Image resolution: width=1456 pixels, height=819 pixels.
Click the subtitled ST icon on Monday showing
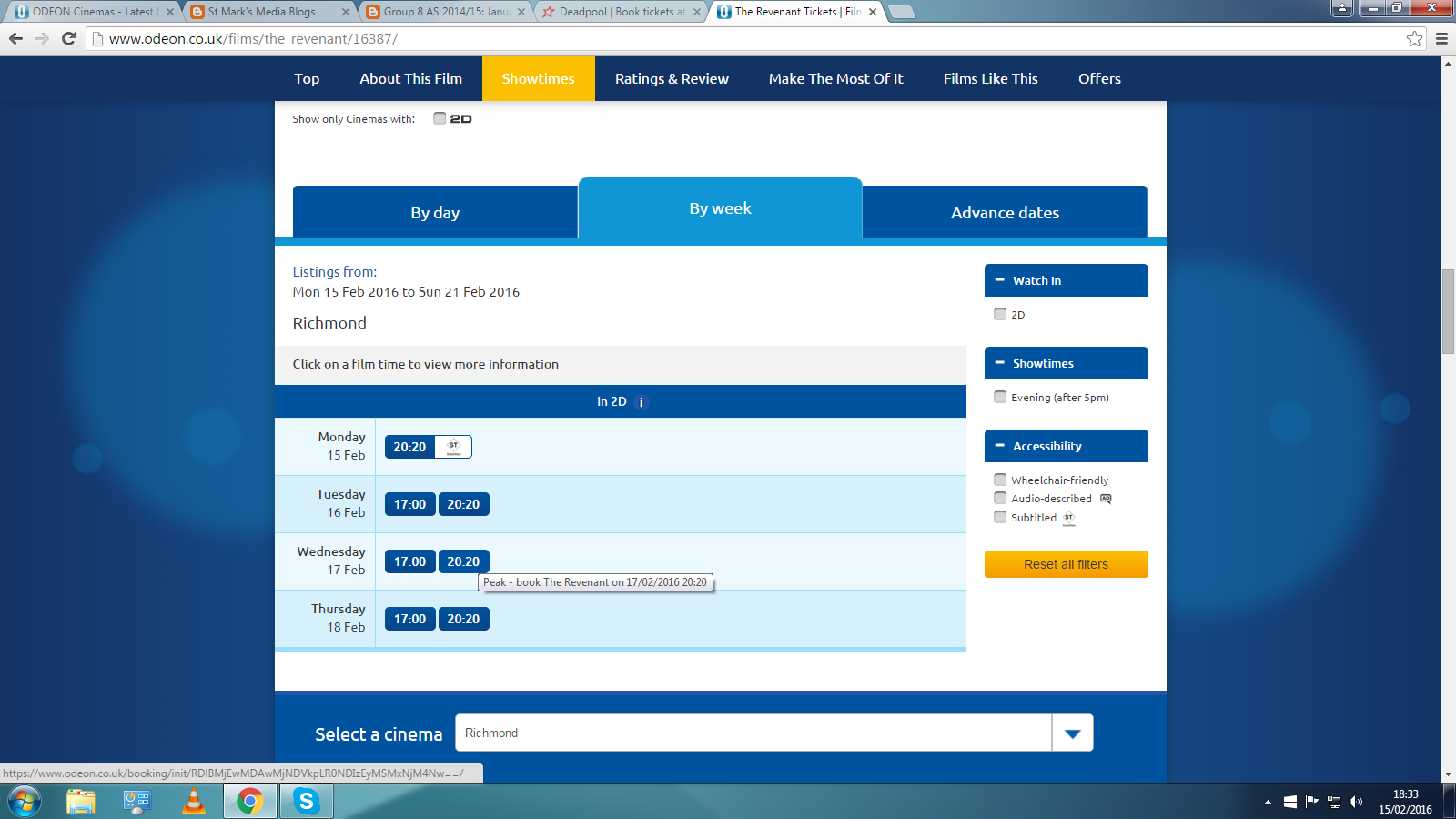453,447
